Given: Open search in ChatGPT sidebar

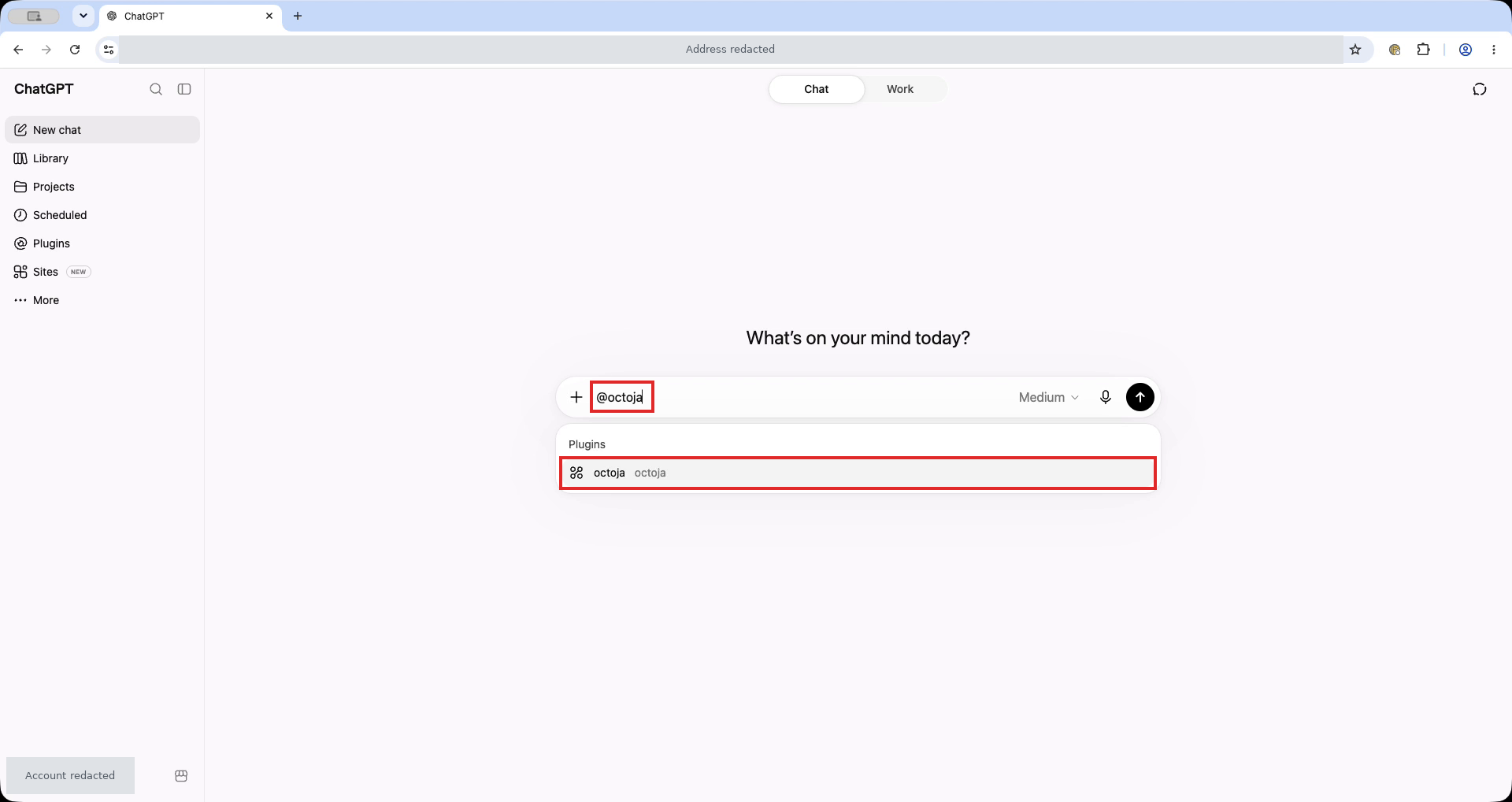Looking at the screenshot, I should 156,89.
